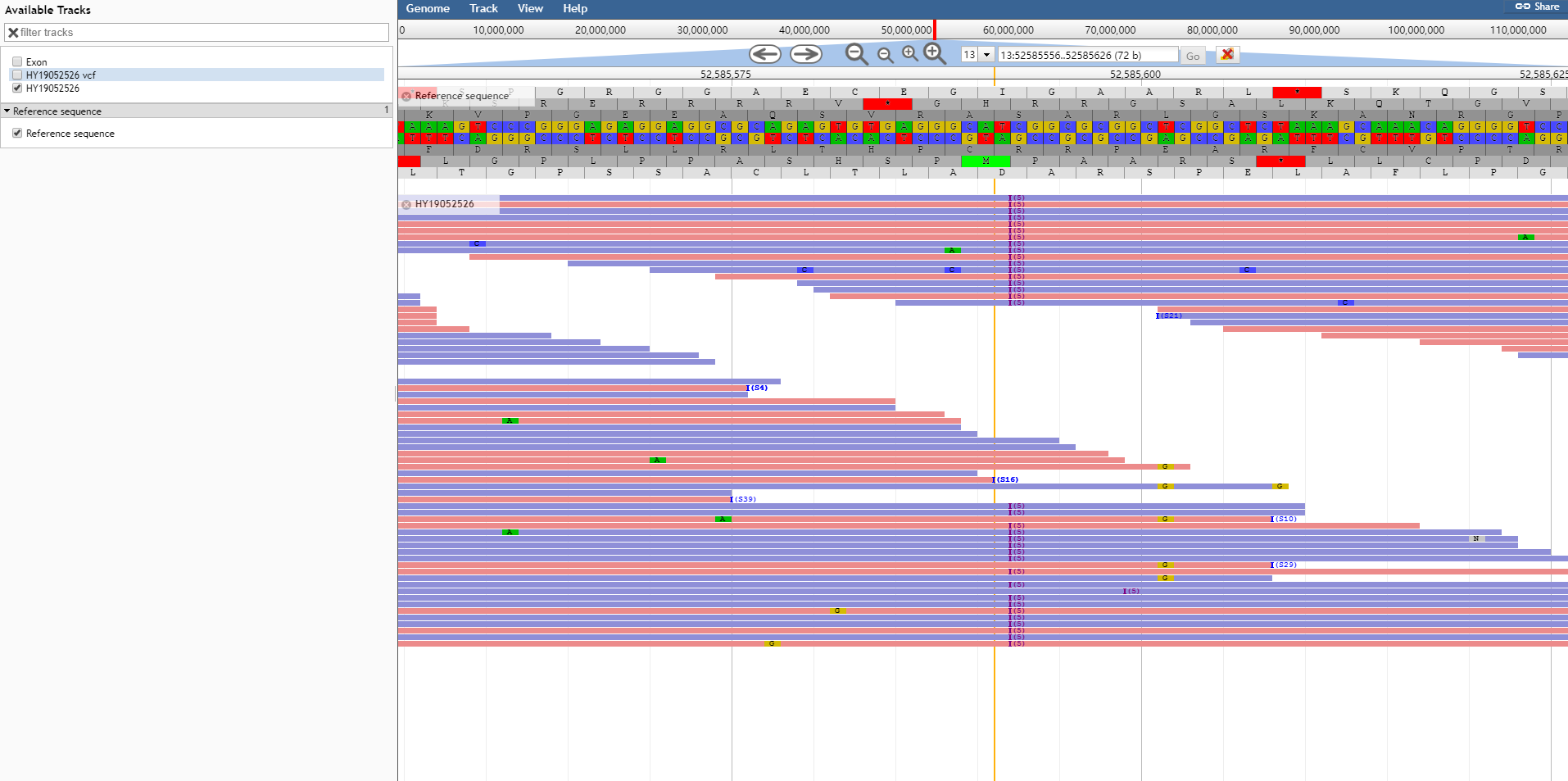Image resolution: width=1568 pixels, height=781 pixels.
Task: Close the HY19052526 alignment track
Action: click(406, 204)
